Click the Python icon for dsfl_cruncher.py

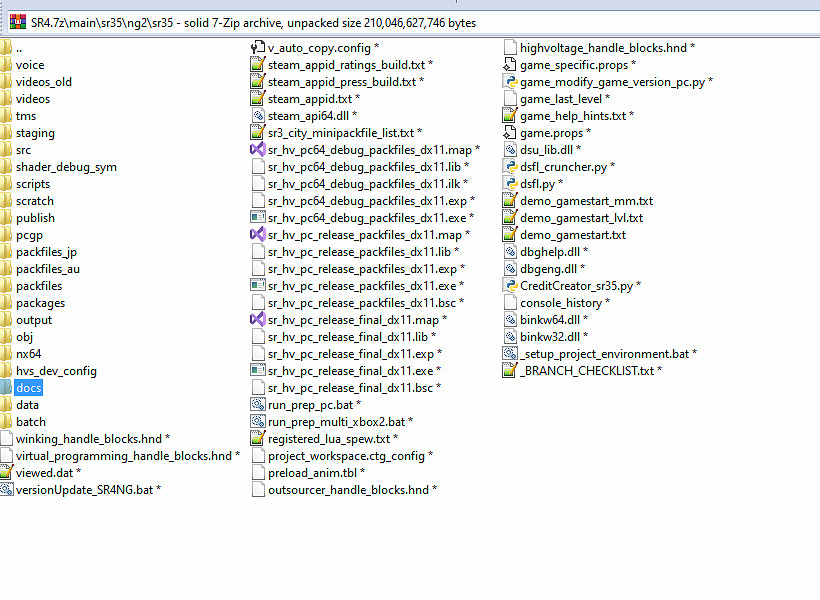(510, 167)
